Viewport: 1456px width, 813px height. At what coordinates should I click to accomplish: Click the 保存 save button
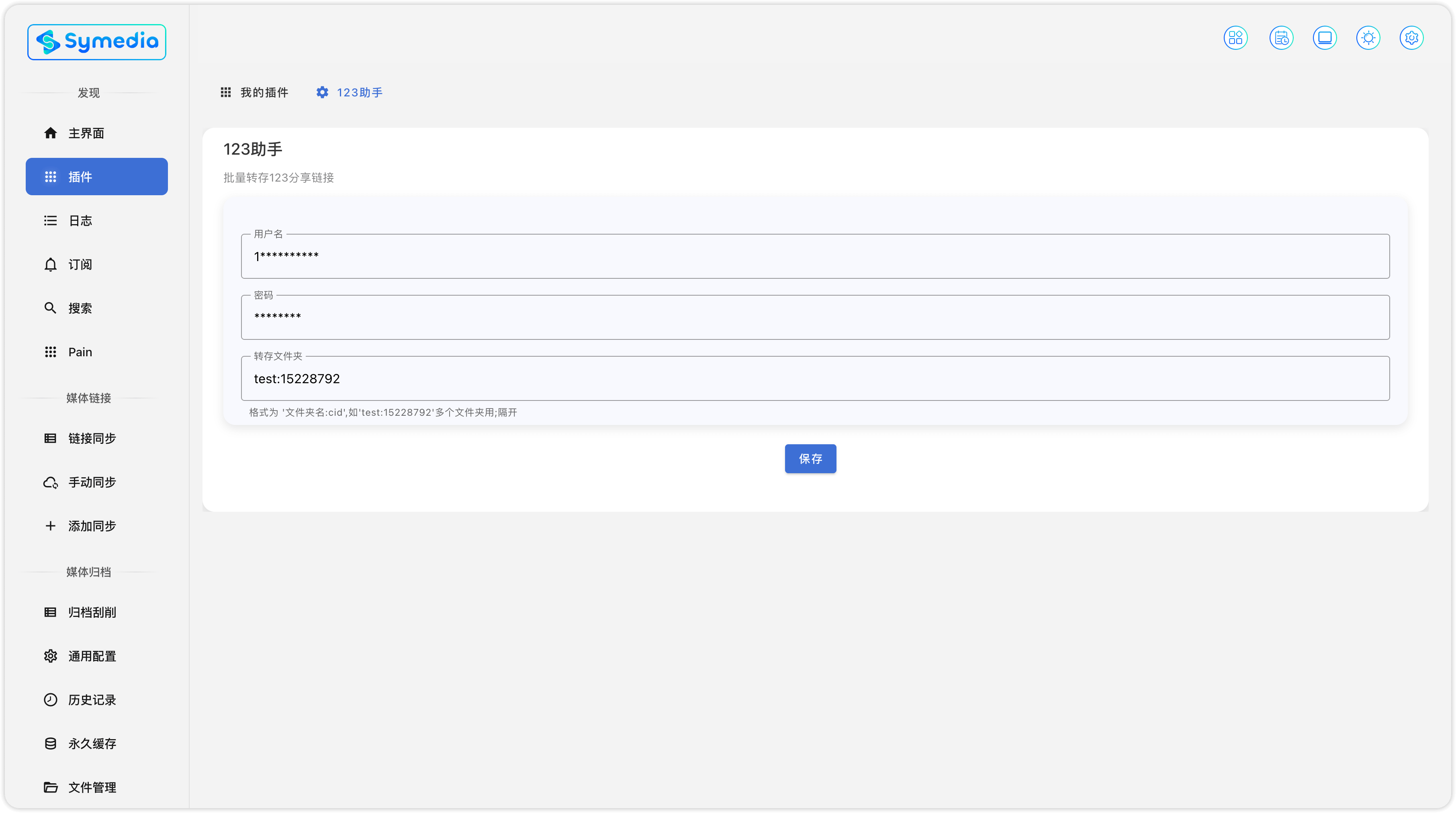pos(810,459)
